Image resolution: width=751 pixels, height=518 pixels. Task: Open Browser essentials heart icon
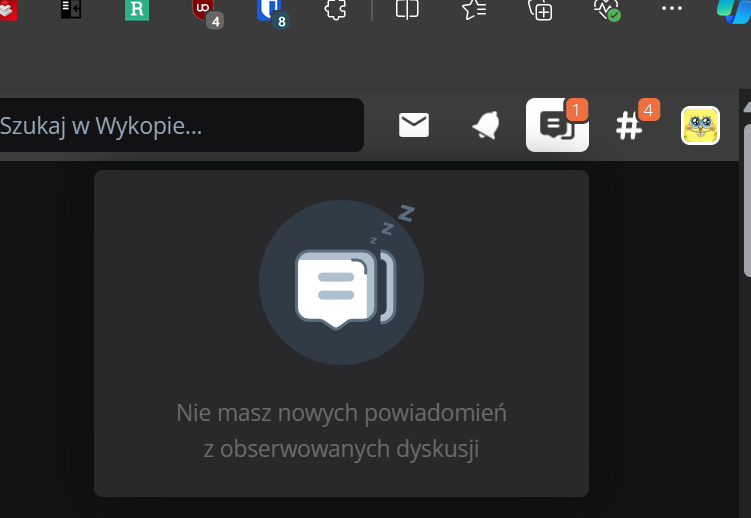click(x=606, y=10)
